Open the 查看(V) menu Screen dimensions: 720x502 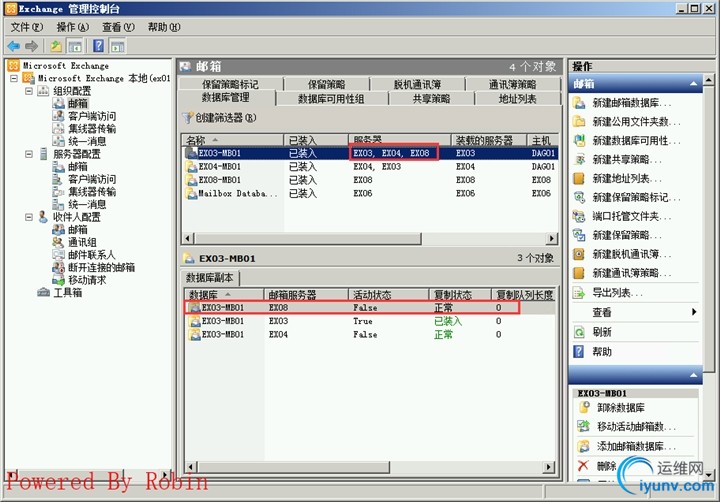(118, 27)
